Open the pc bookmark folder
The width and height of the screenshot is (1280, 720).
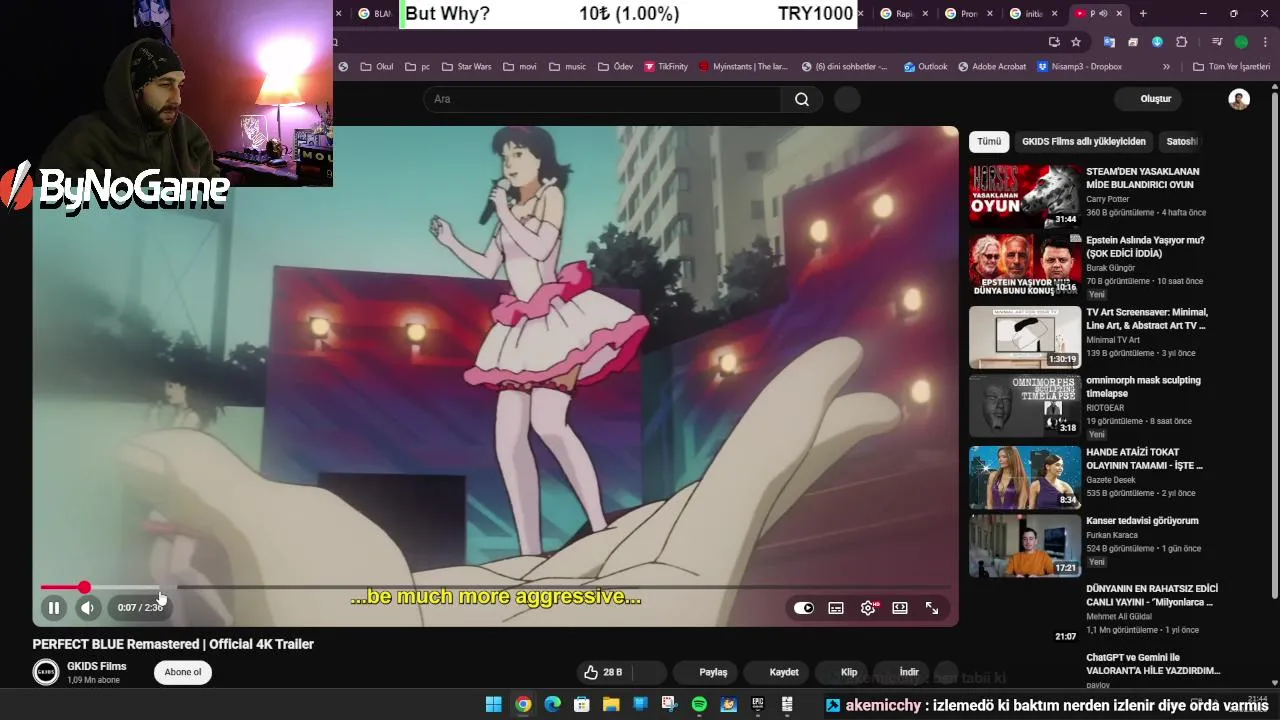pyautogui.click(x=417, y=67)
